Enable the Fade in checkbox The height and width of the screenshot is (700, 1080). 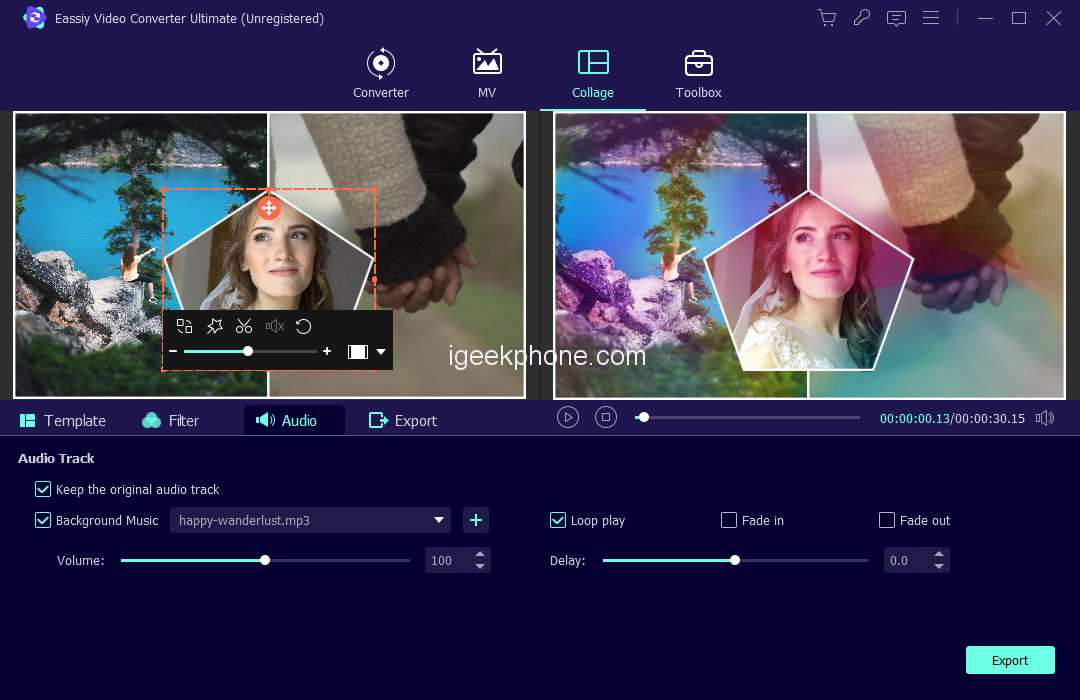pos(729,520)
